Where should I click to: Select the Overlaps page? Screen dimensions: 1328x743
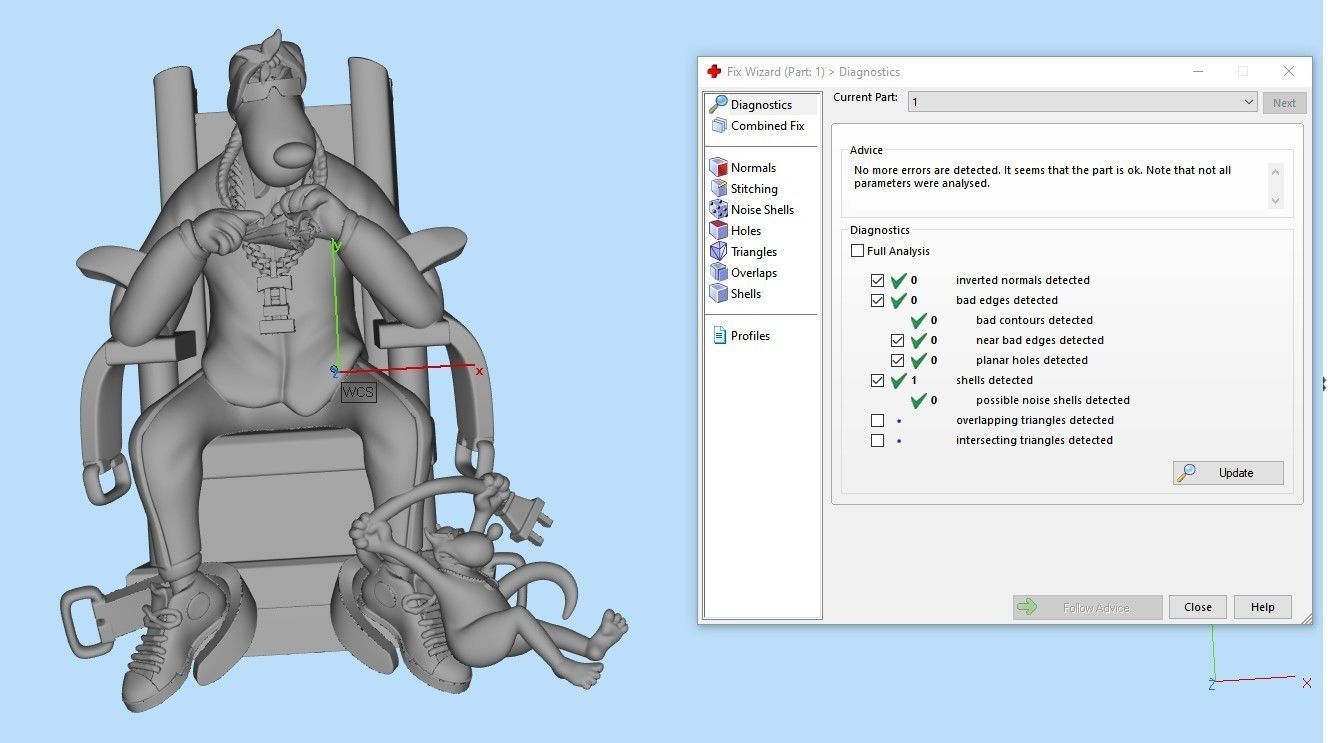click(754, 273)
